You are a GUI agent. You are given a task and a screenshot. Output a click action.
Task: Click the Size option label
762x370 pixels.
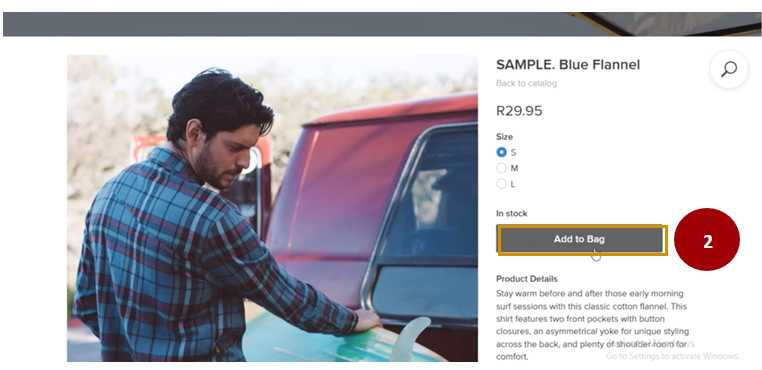504,137
